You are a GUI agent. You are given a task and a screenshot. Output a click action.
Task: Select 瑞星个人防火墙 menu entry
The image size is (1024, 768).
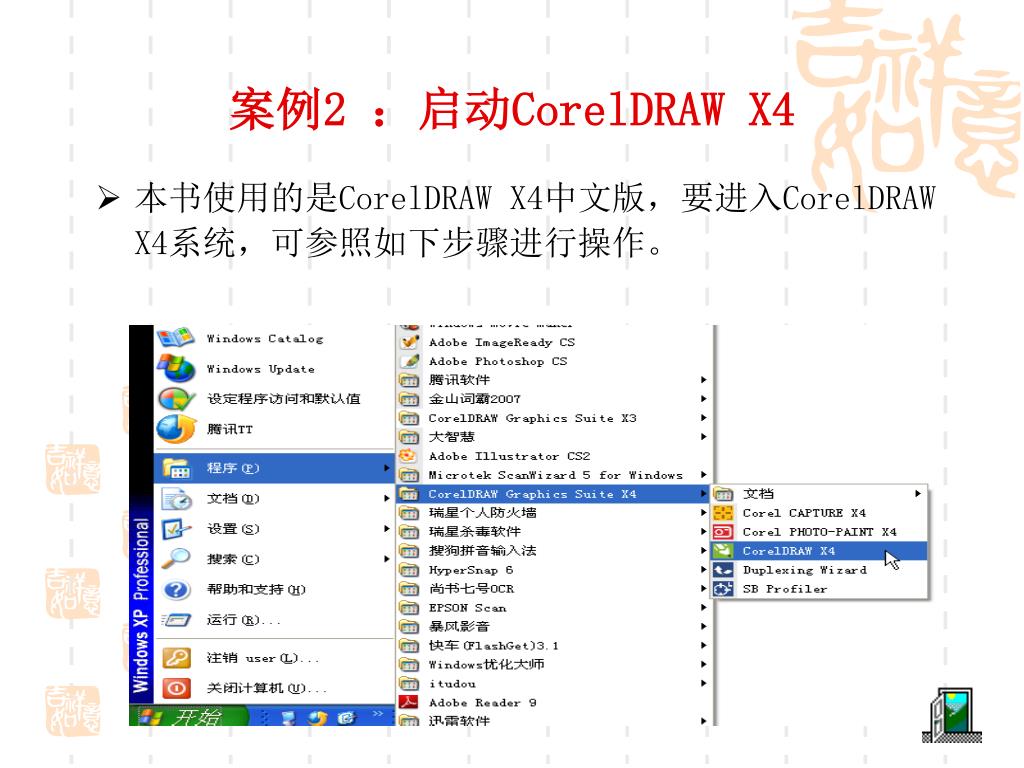[x=554, y=513]
